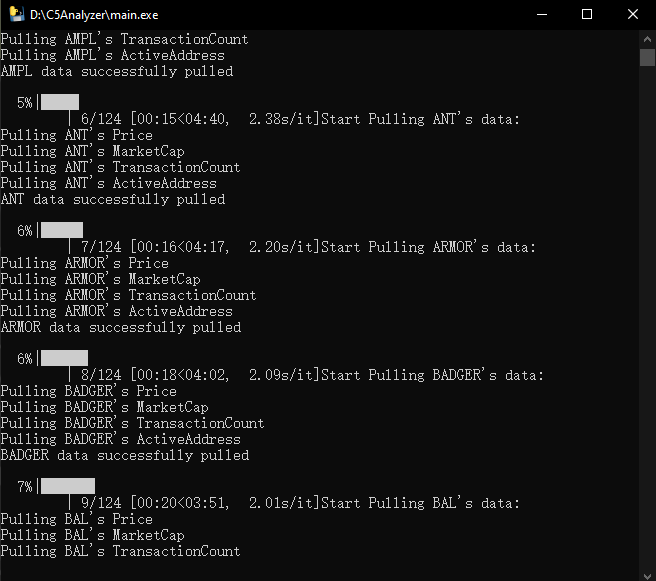Click 'Start Pulling ANT's data:' text
This screenshot has height=581, width=656.
click(420, 119)
